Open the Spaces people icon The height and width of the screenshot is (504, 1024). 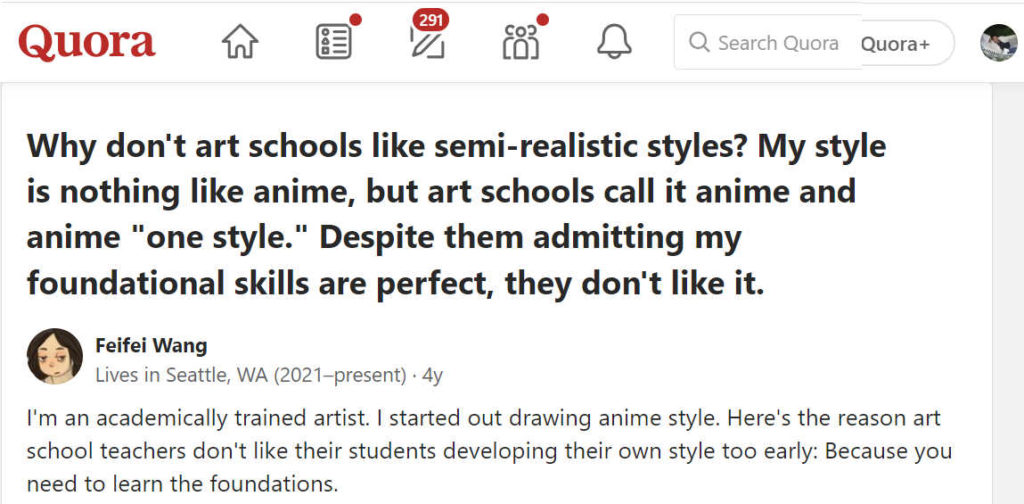point(520,42)
